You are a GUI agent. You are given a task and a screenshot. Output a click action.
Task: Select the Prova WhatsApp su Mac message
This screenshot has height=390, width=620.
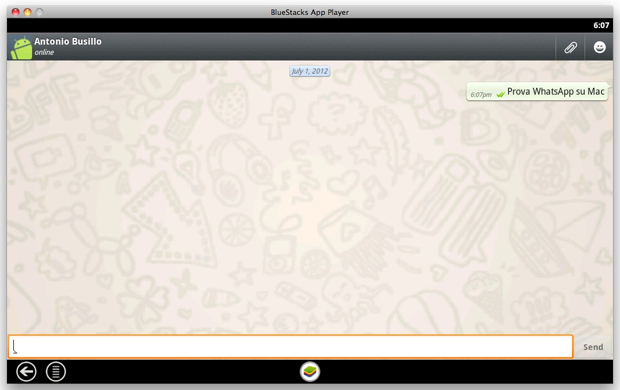pos(556,91)
